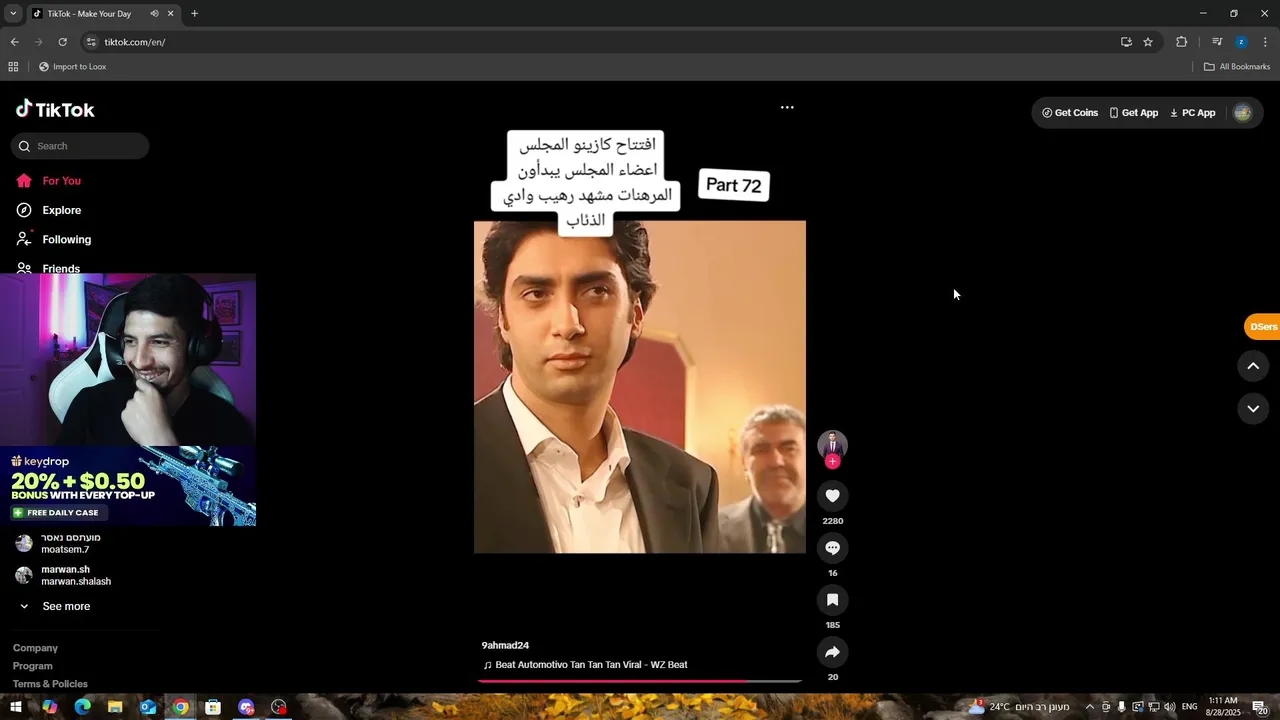Open the marwan.shalash followed account

coord(65,575)
